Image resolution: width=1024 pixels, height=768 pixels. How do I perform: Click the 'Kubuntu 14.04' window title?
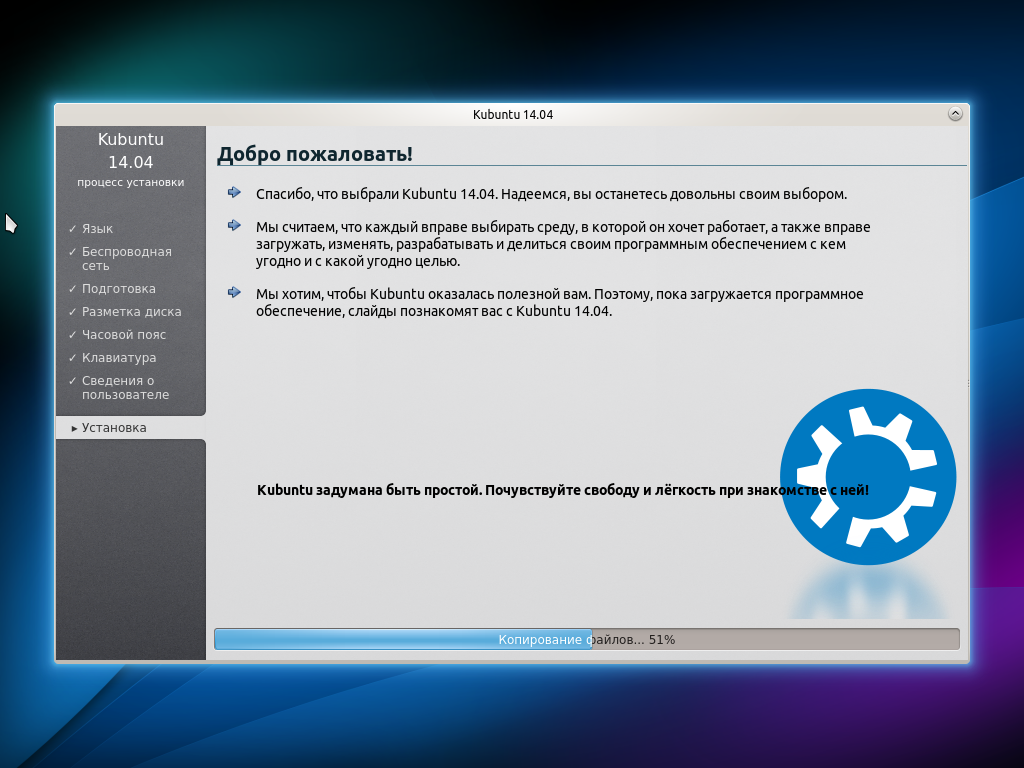point(513,114)
